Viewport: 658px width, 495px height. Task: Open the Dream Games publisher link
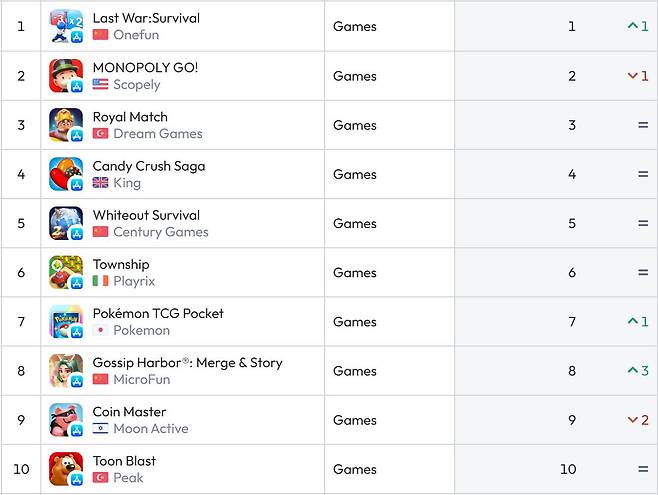click(157, 134)
